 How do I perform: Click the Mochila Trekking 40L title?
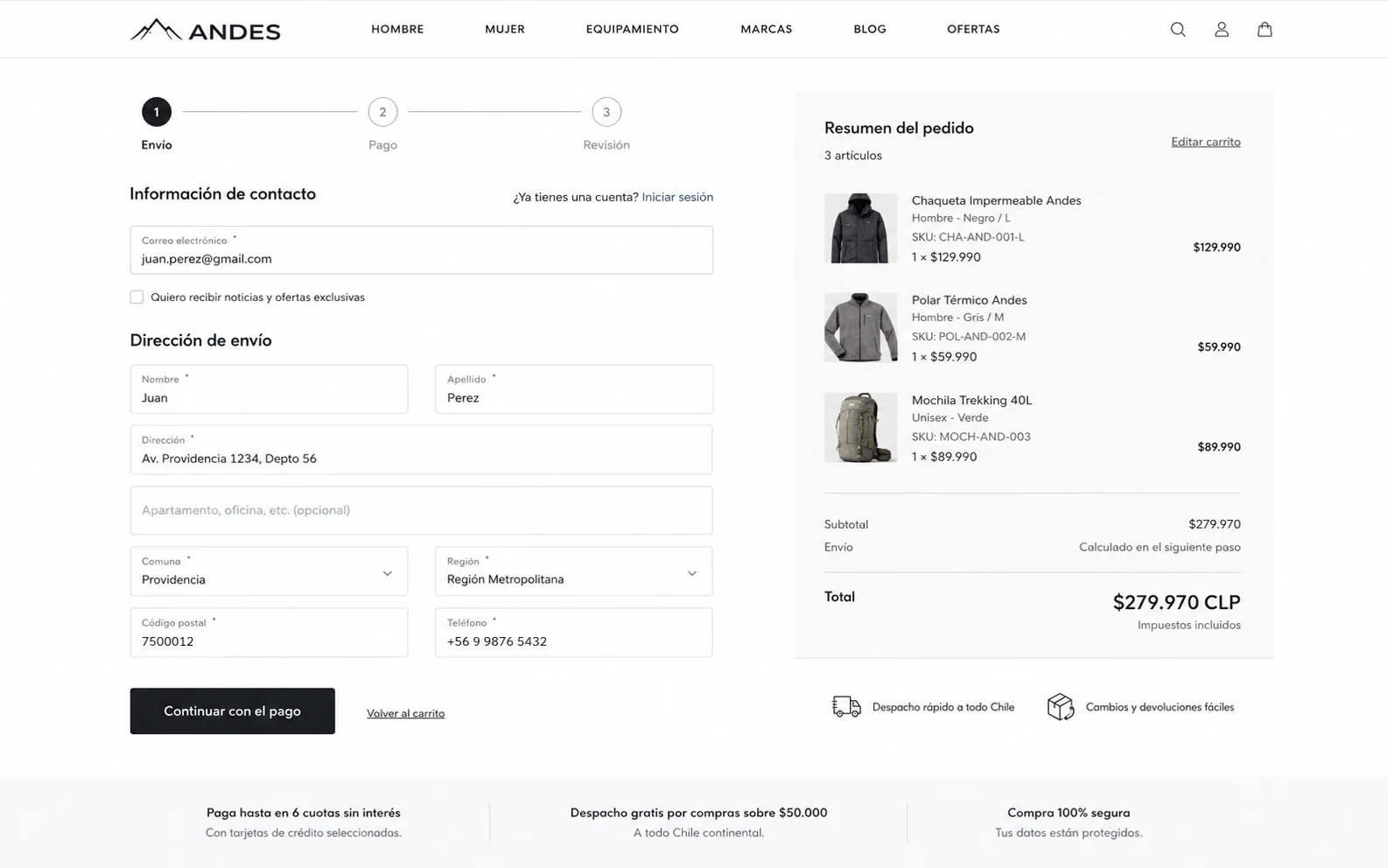[x=971, y=400]
